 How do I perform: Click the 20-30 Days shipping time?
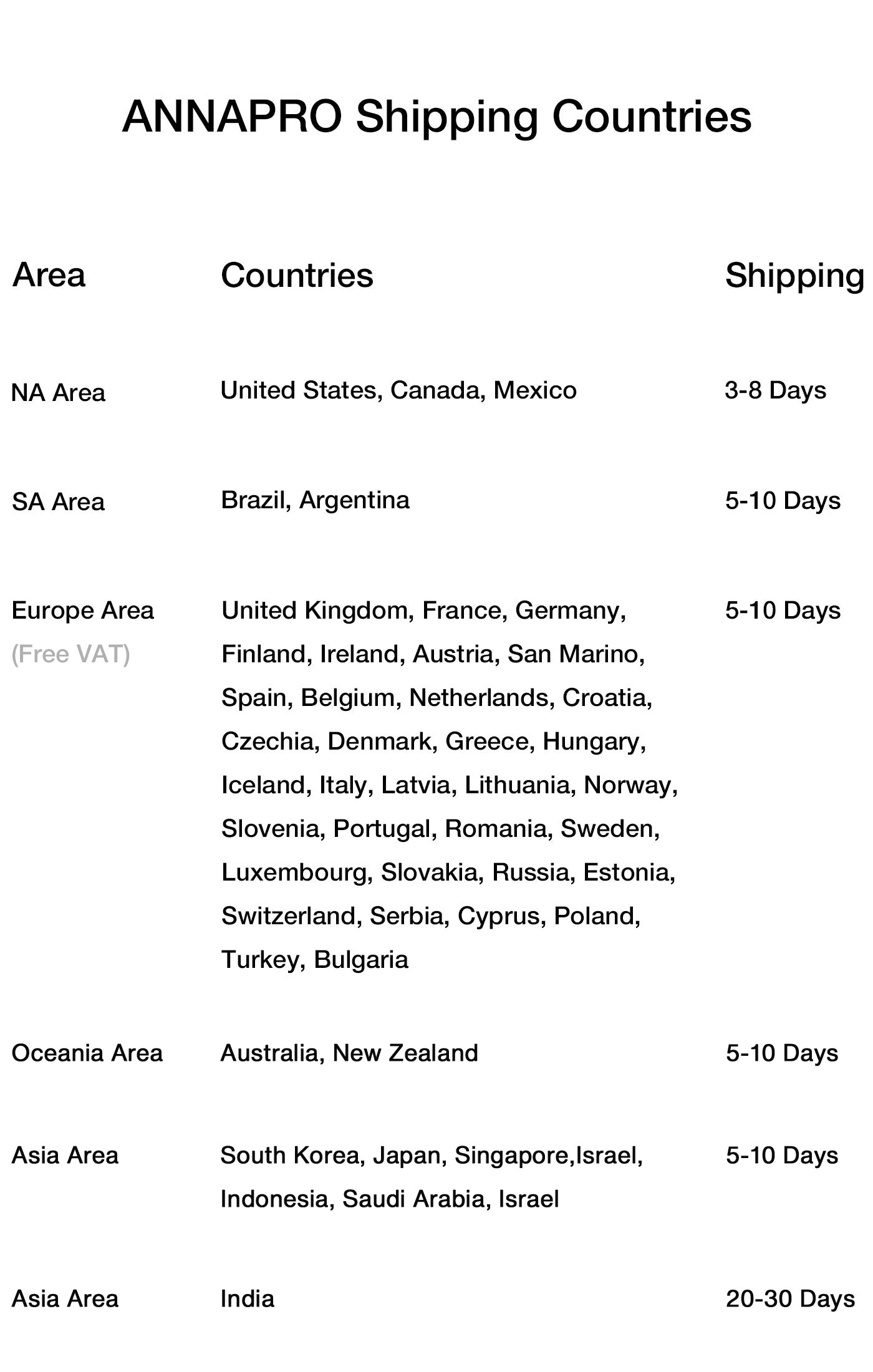[790, 1299]
